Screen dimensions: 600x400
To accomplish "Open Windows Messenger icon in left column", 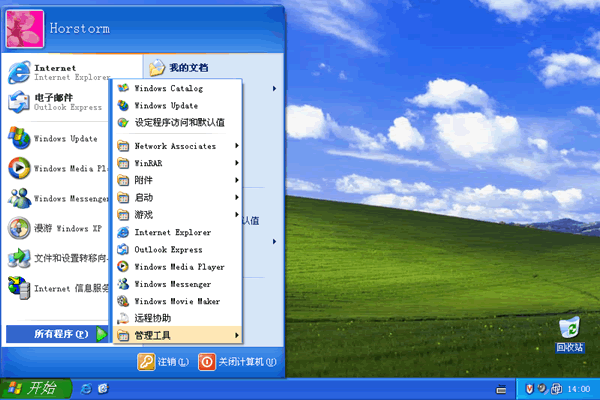I will [19, 198].
